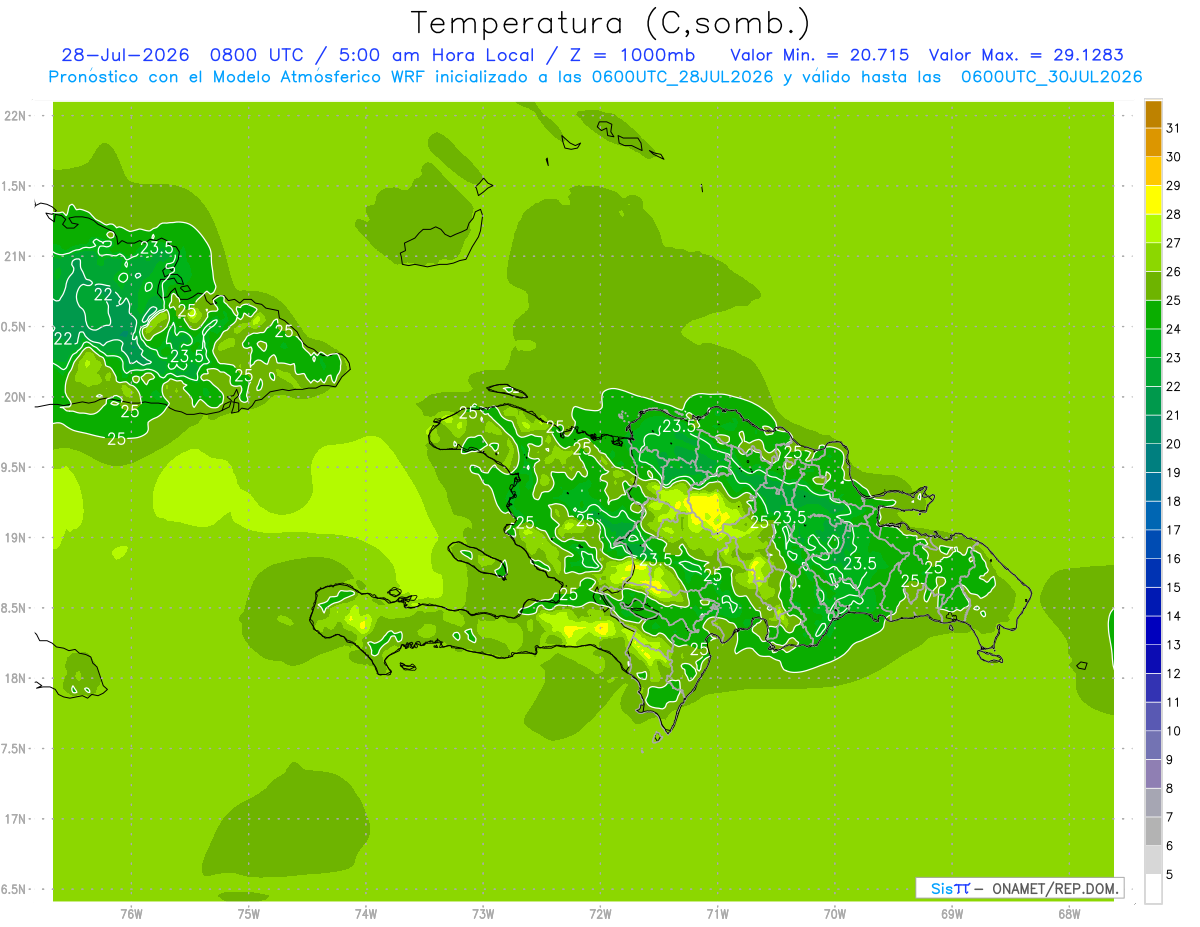Click the "21N" latitude axis label
Image resolution: width=1200 pixels, height=927 pixels.
(x=16, y=257)
